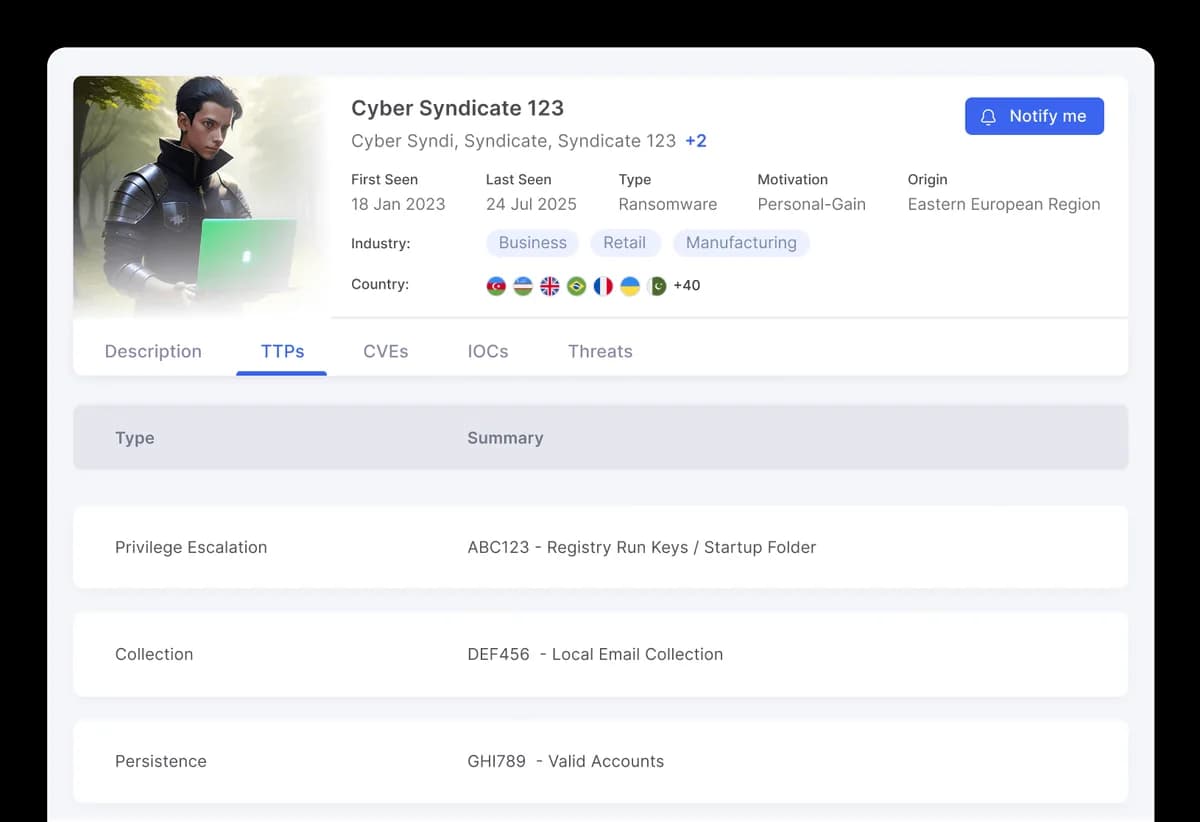Select the Retail industry tag
Screen dimensions: 1200x822
click(624, 243)
